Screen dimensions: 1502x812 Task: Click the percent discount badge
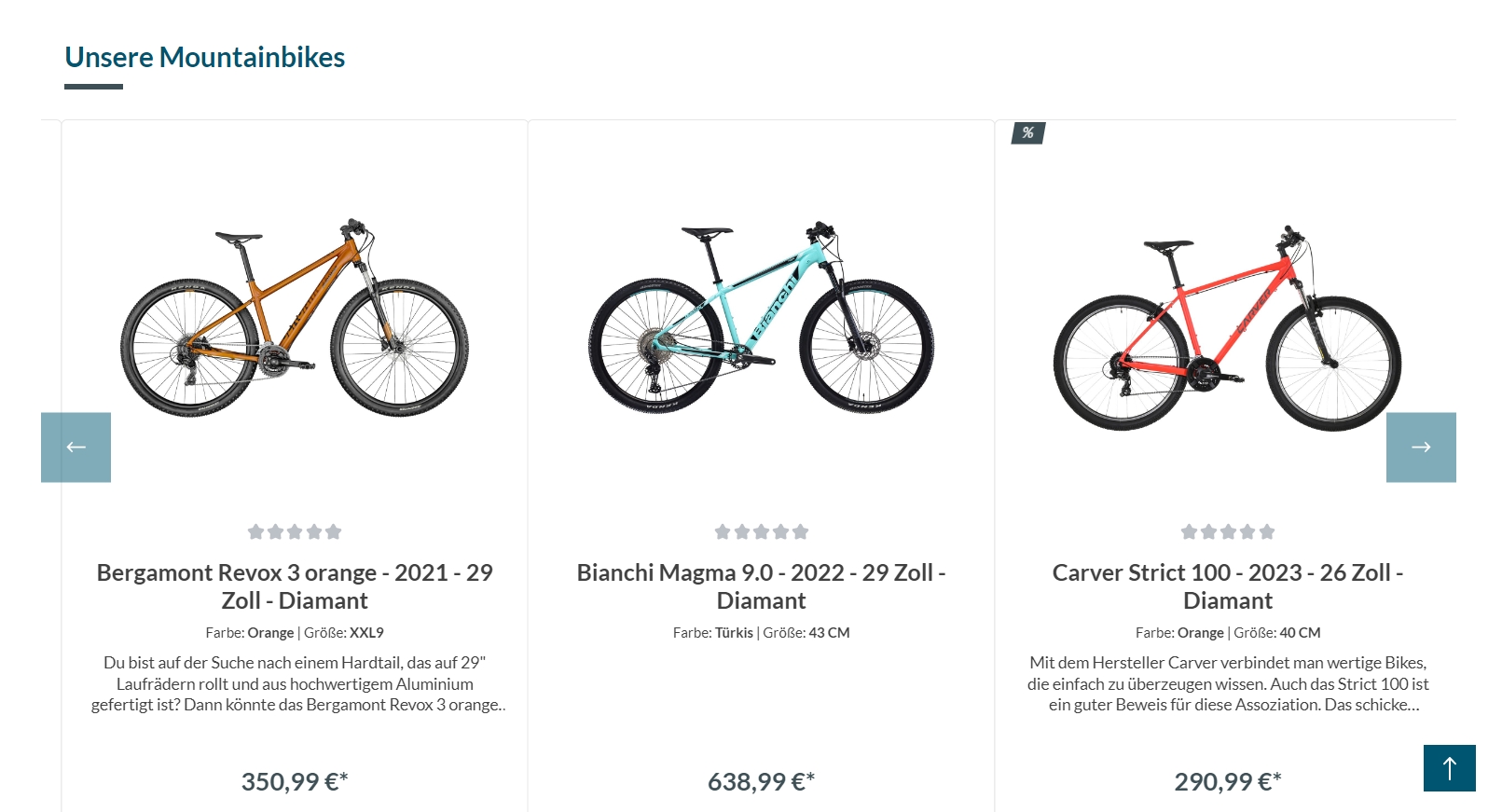(x=1028, y=133)
